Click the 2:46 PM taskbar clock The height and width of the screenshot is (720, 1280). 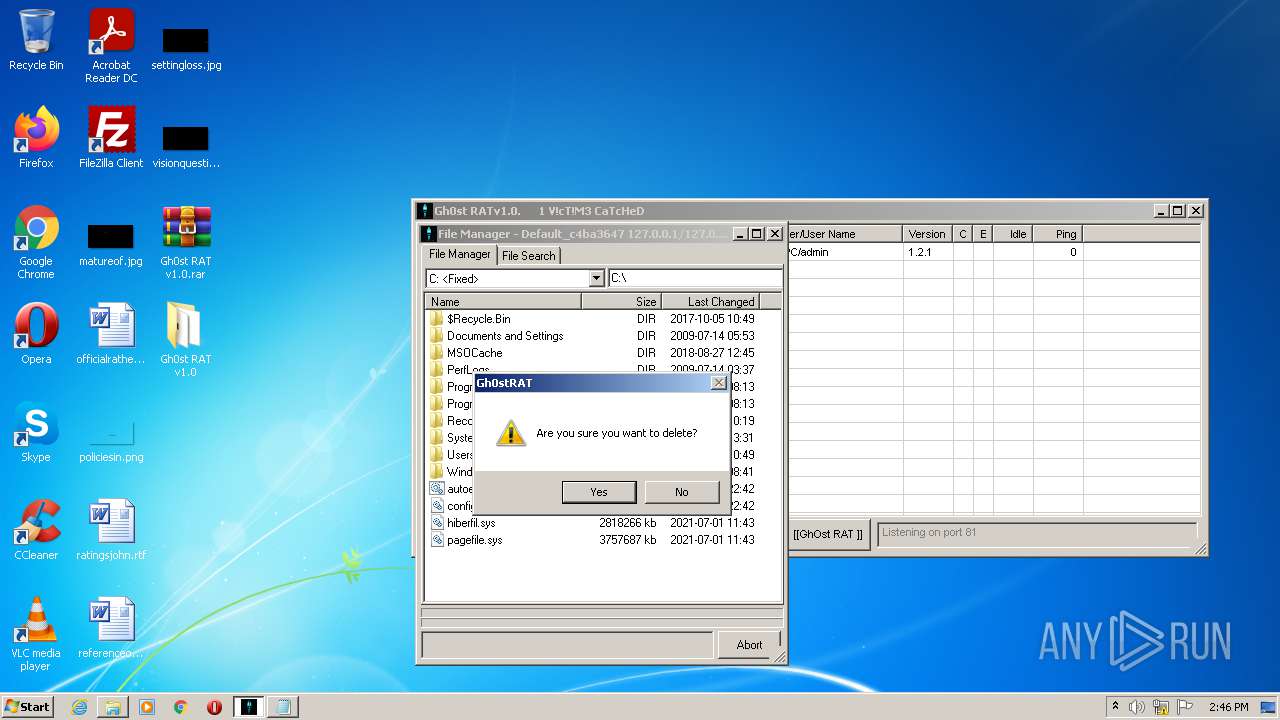point(1228,707)
